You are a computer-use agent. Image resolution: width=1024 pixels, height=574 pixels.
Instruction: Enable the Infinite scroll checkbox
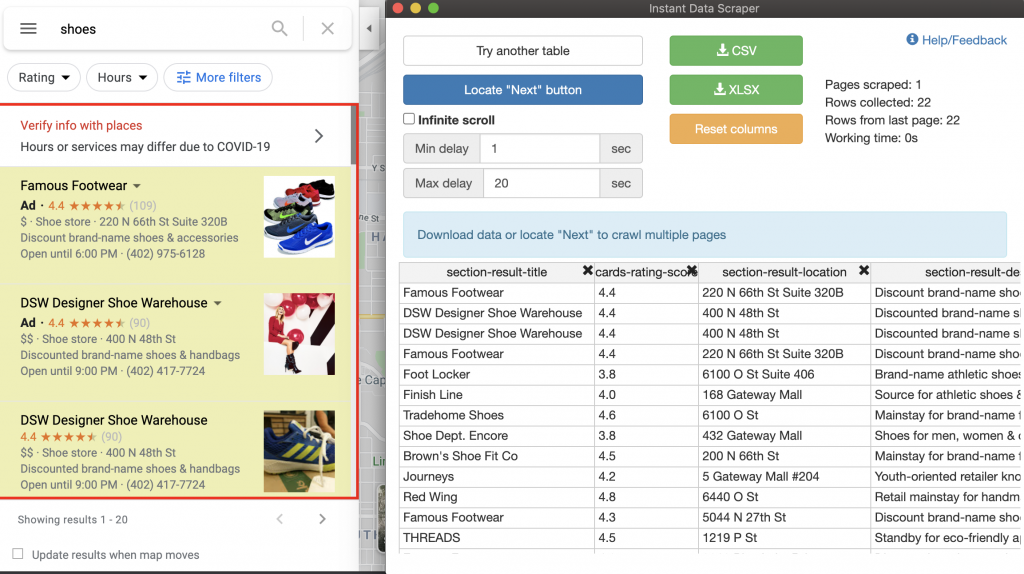point(409,119)
